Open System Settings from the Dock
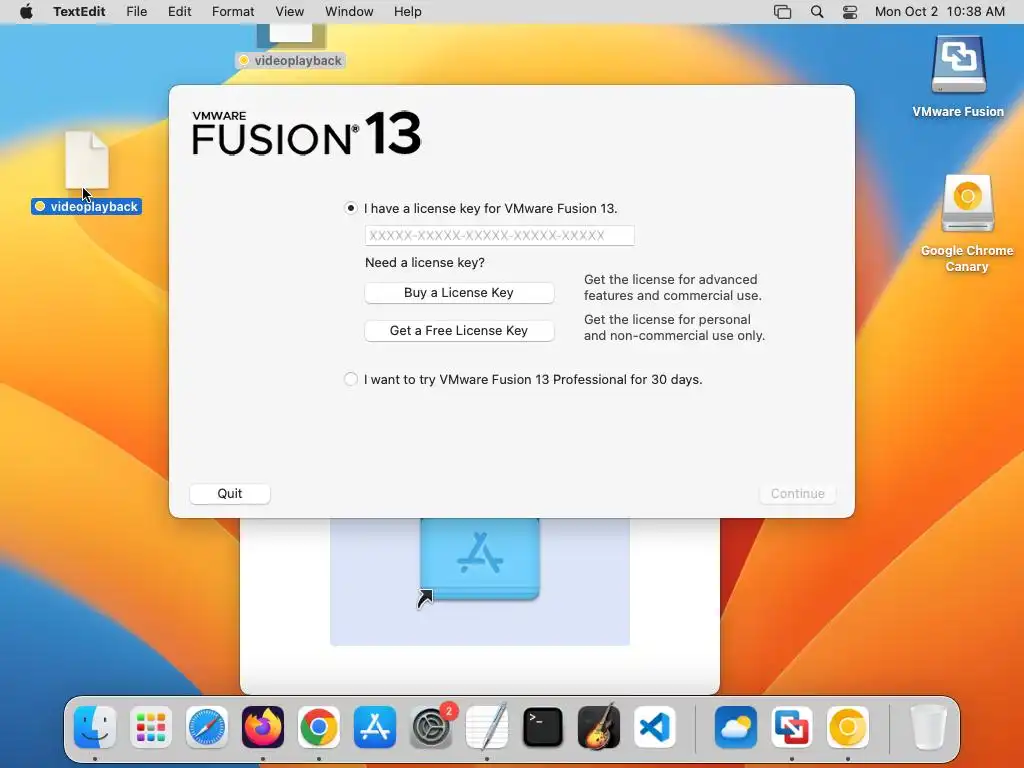 [x=431, y=726]
